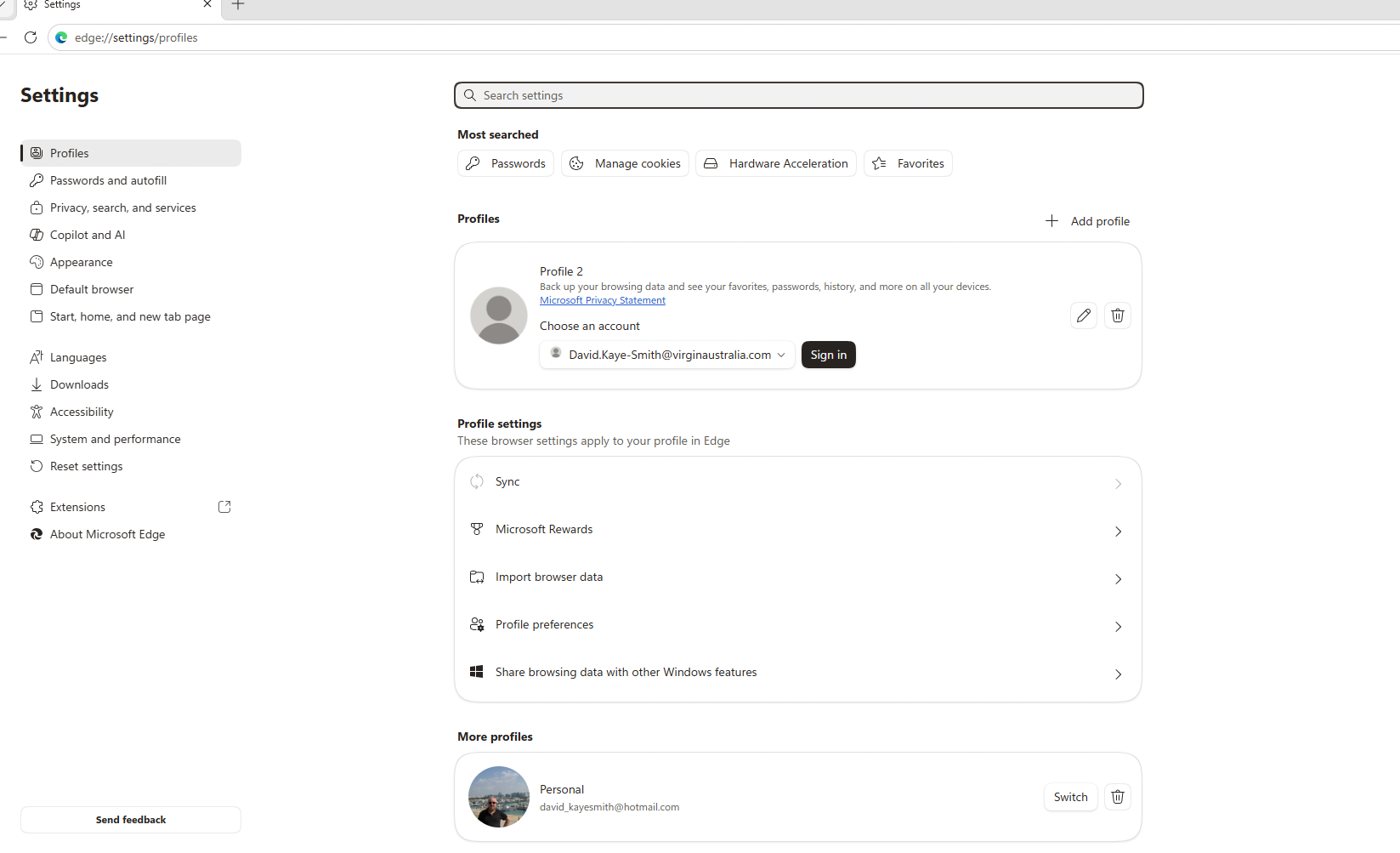The height and width of the screenshot is (853, 1400).
Task: Click the Accessibility figure icon
Action: click(37, 412)
